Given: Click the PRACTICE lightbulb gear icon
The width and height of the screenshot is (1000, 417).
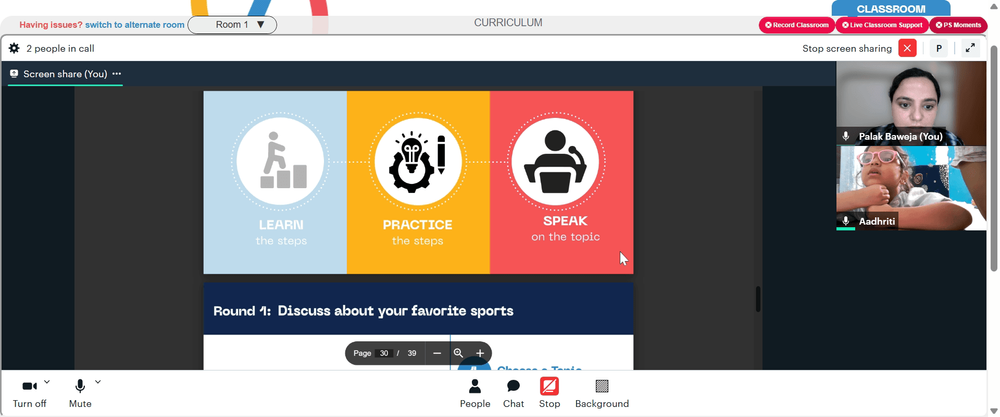Looking at the screenshot, I should click(x=418, y=161).
